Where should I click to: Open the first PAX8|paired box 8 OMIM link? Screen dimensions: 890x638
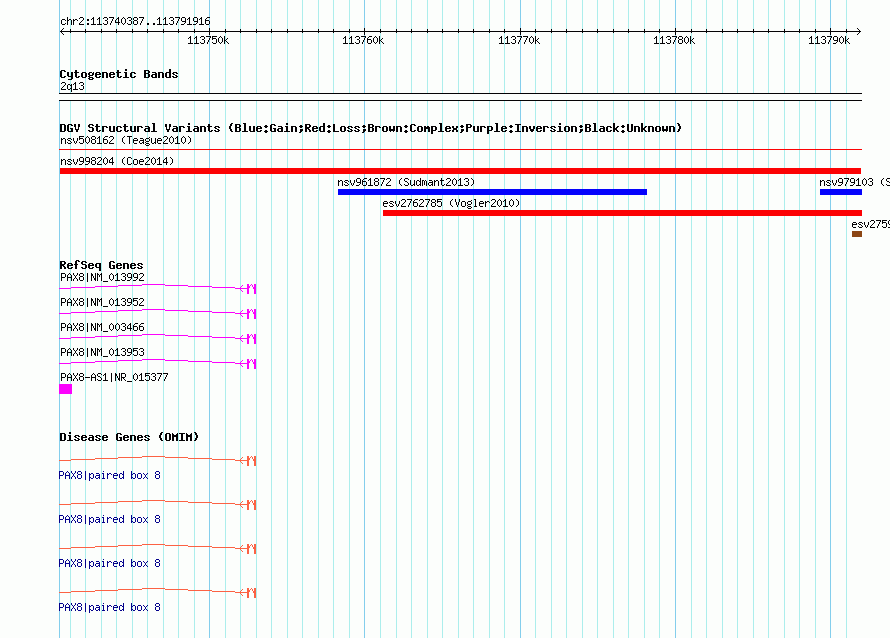click(110, 475)
